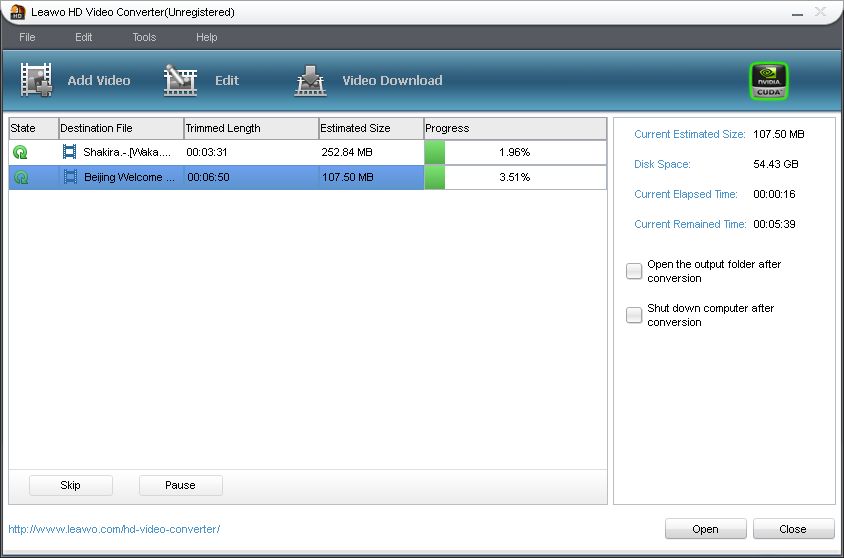The height and width of the screenshot is (558, 844).
Task: Click the Video Download toolbar label
Action: [x=392, y=80]
